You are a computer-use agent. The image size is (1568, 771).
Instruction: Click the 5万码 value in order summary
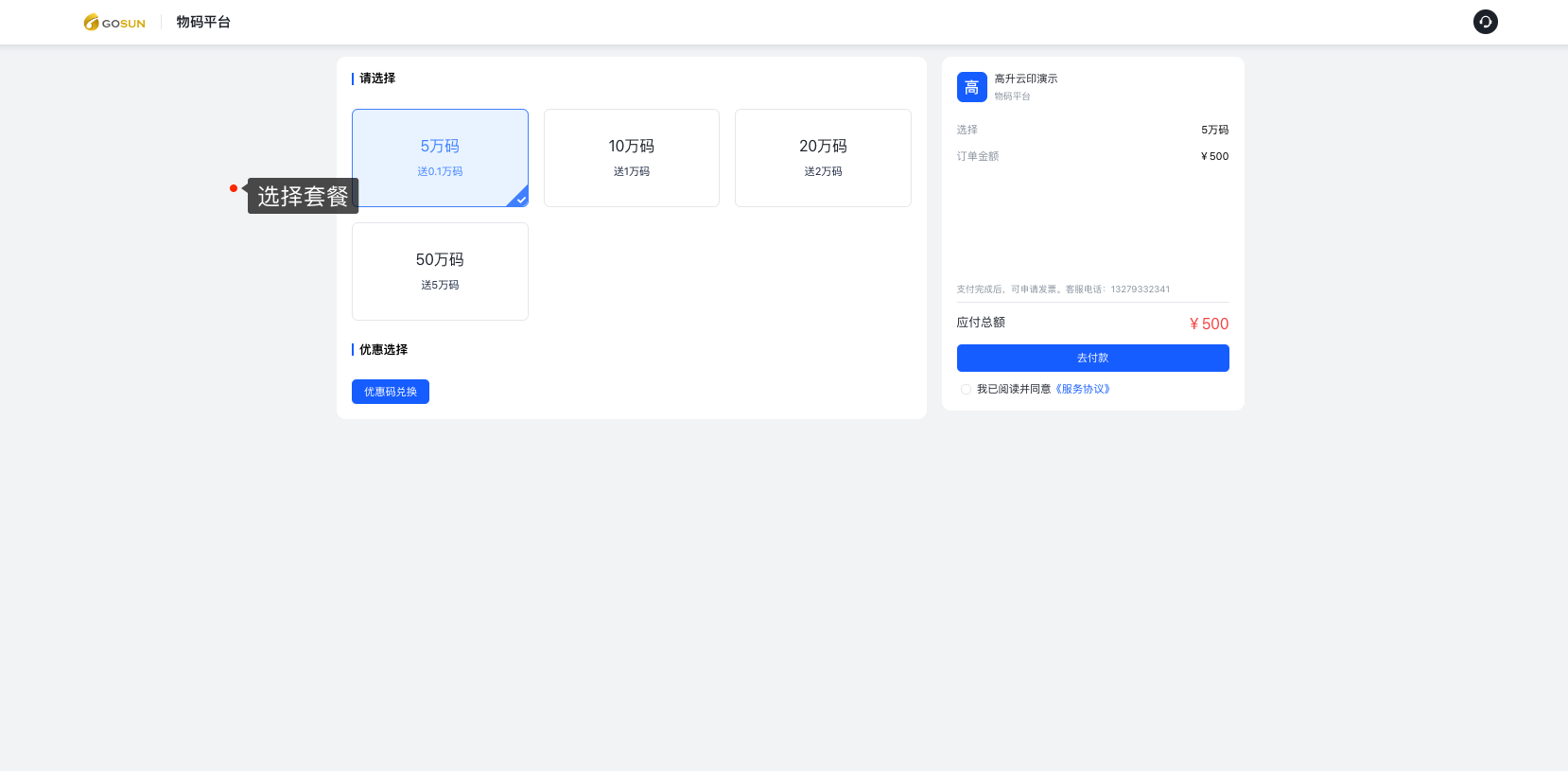tap(1215, 130)
